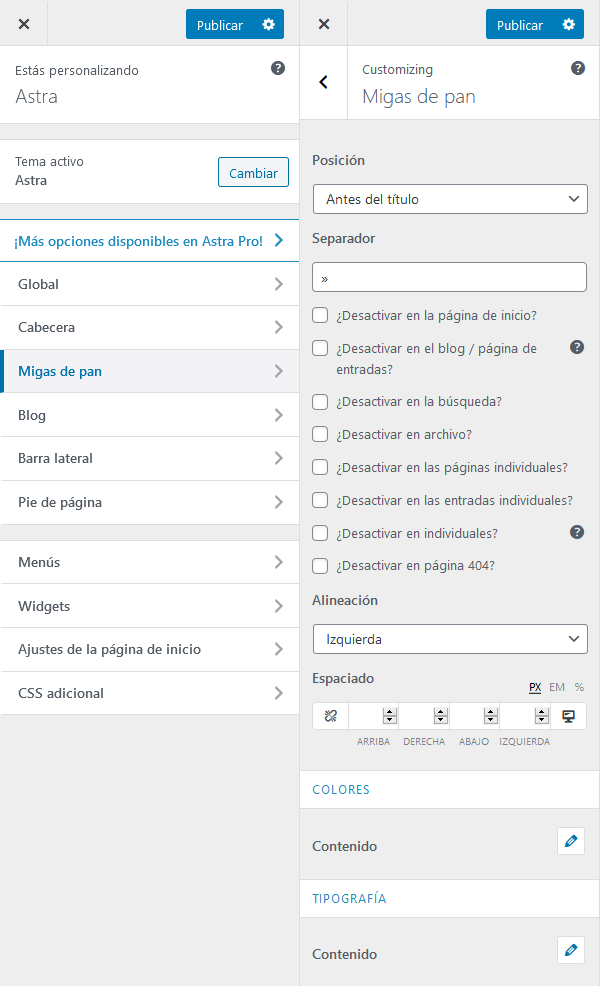Image resolution: width=600 pixels, height=986 pixels.
Task: Open the Tipografía Contenido pencil editor
Action: (x=571, y=949)
